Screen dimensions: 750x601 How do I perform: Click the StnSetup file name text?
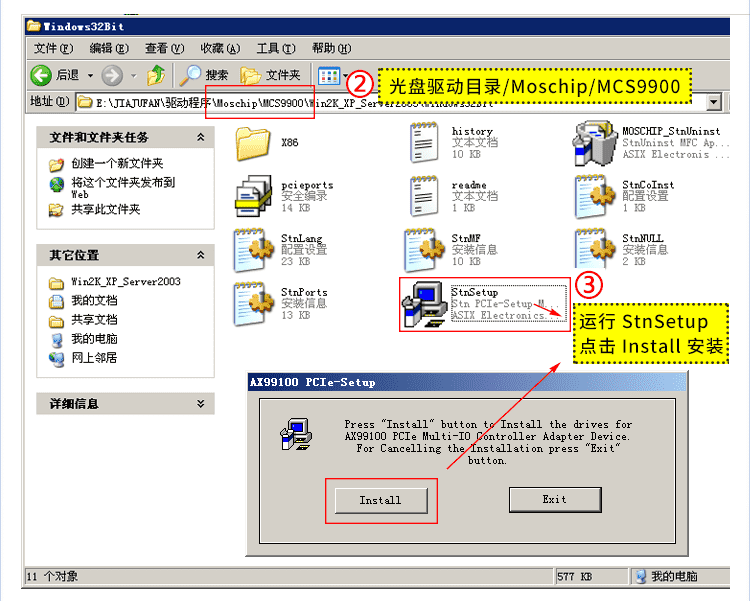click(x=474, y=292)
